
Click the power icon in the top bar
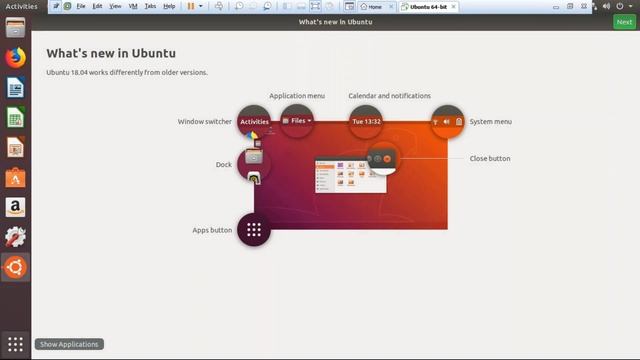[x=620, y=6]
